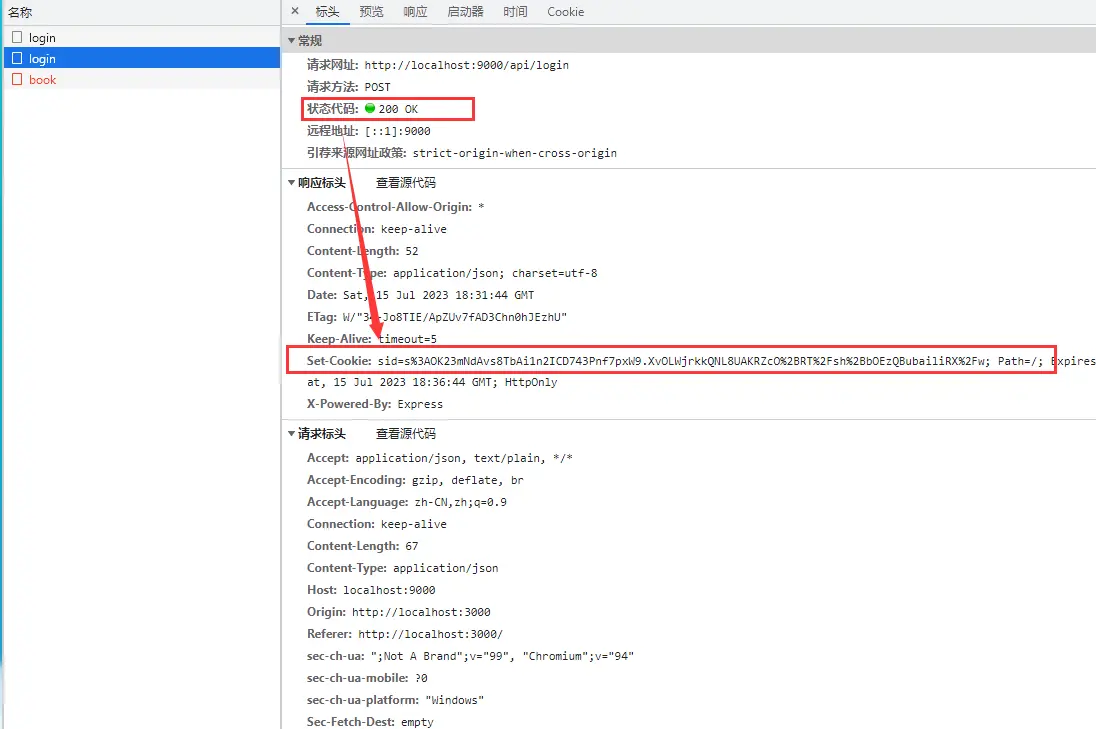
Task: Click the HttpOnly cookie expiry line
Action: click(432, 382)
